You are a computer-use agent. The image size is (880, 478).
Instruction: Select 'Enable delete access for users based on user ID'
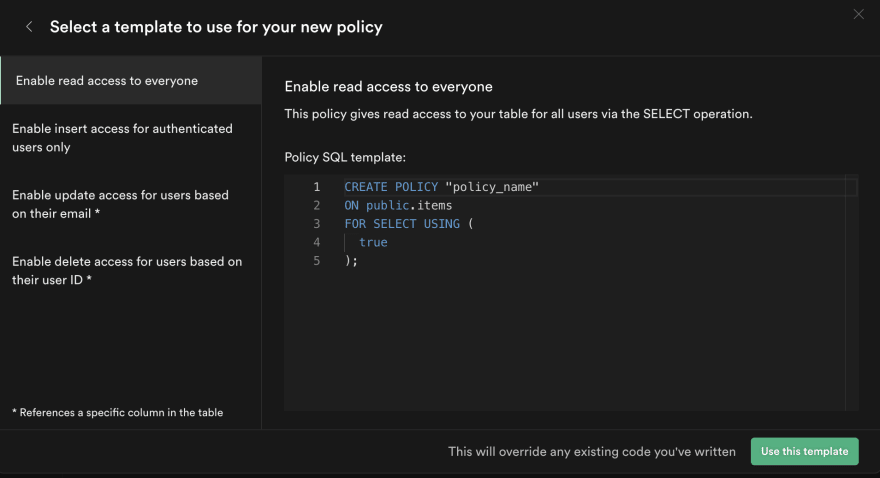coord(131,270)
